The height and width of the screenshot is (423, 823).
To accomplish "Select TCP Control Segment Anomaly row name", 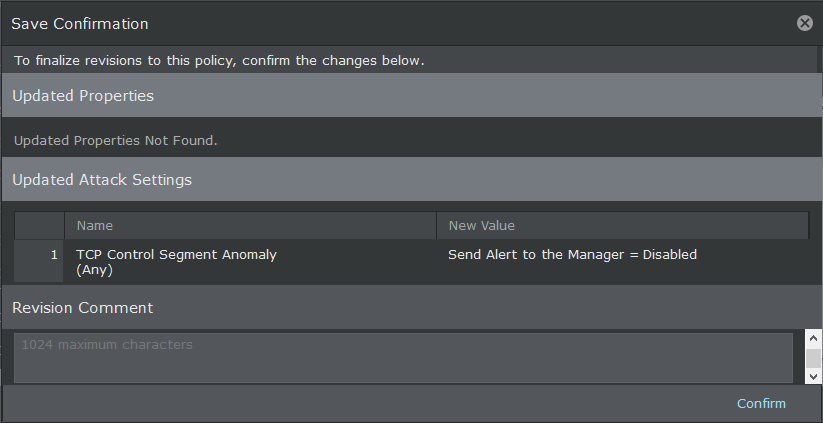I will tap(176, 262).
